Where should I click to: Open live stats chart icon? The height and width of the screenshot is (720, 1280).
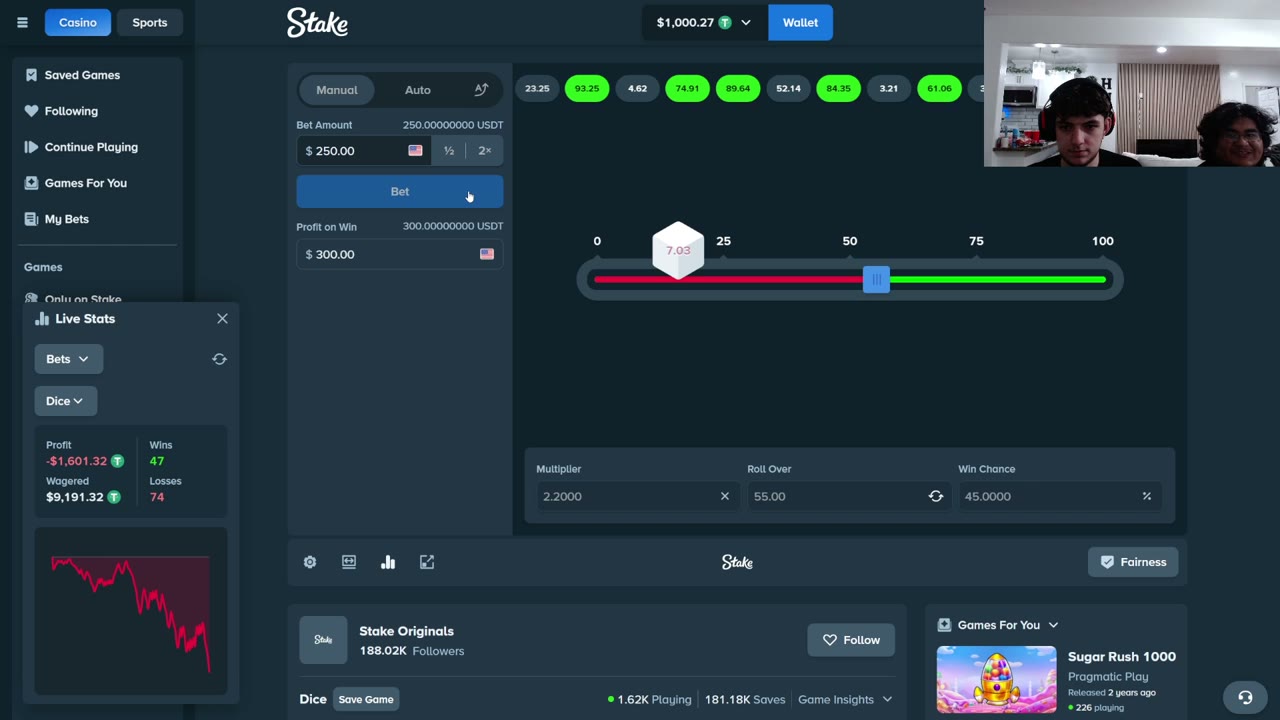[388, 562]
